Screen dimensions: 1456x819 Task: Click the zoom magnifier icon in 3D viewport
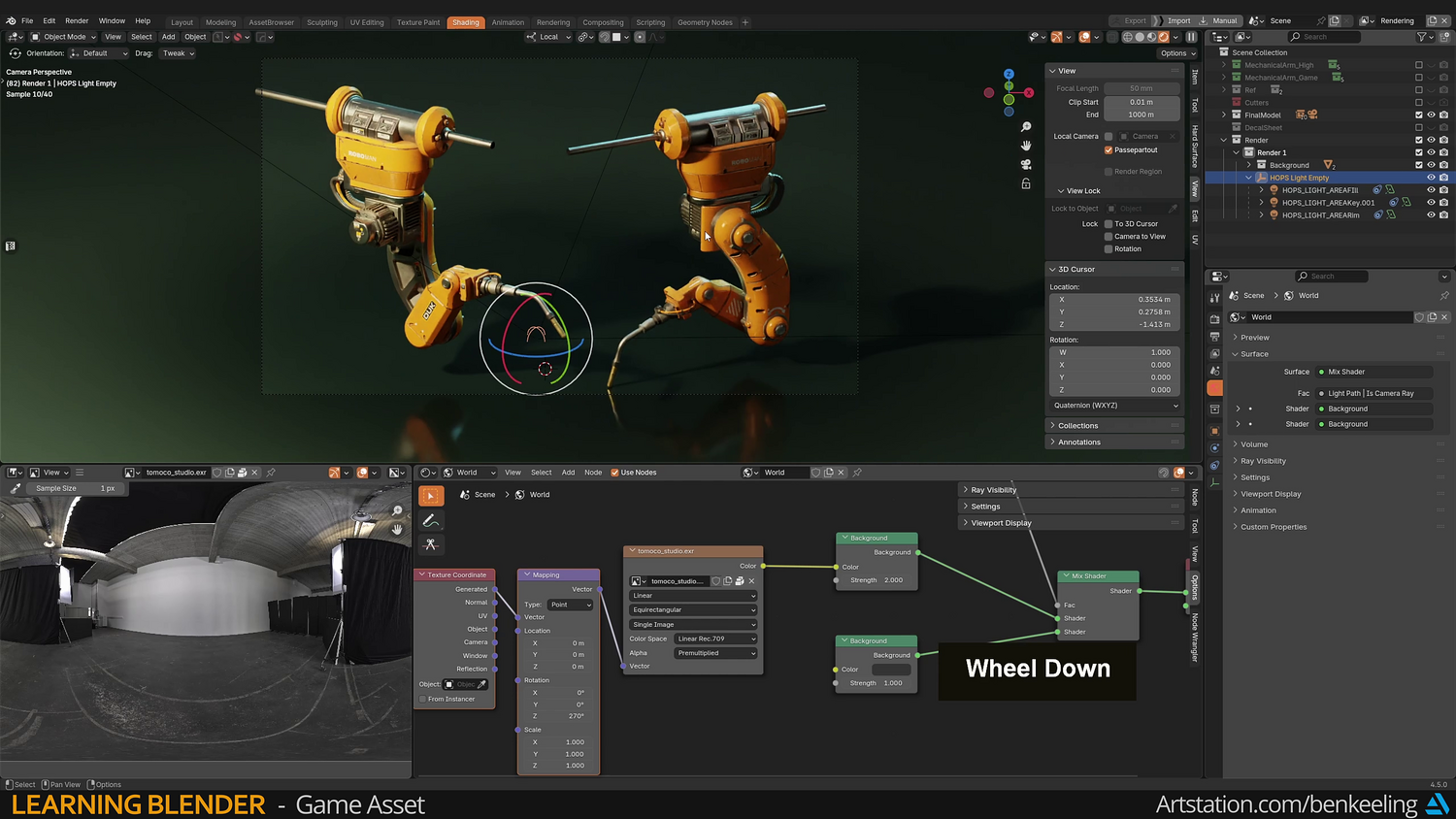tap(1026, 127)
